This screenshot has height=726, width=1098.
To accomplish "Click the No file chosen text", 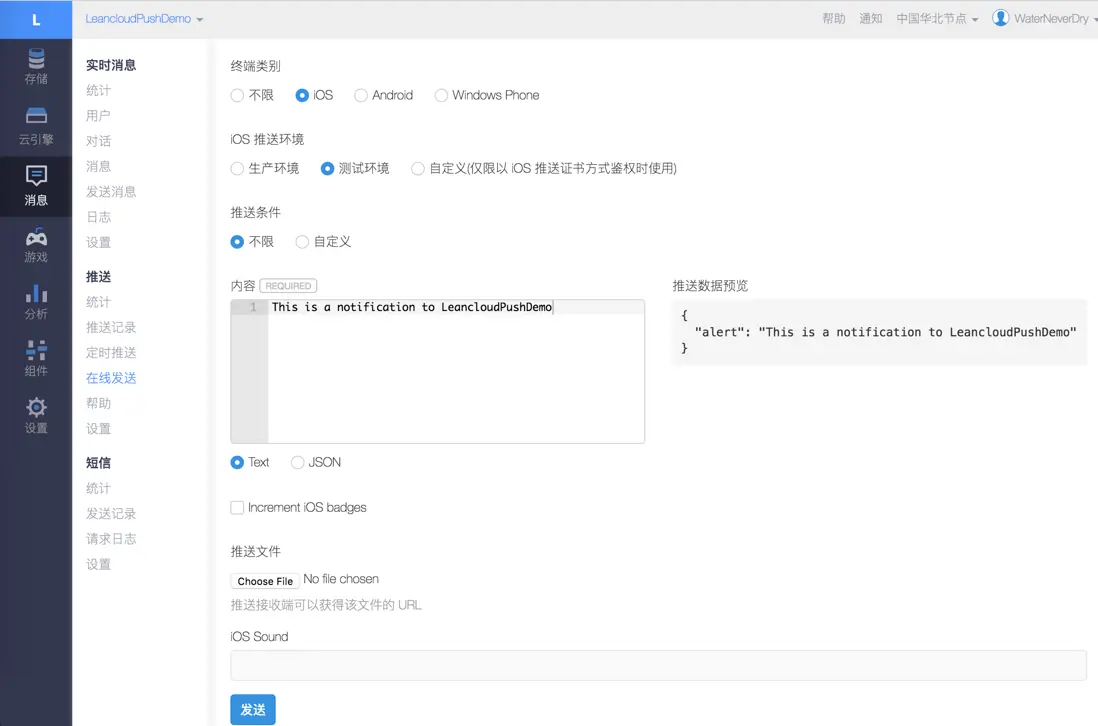I will (x=341, y=579).
